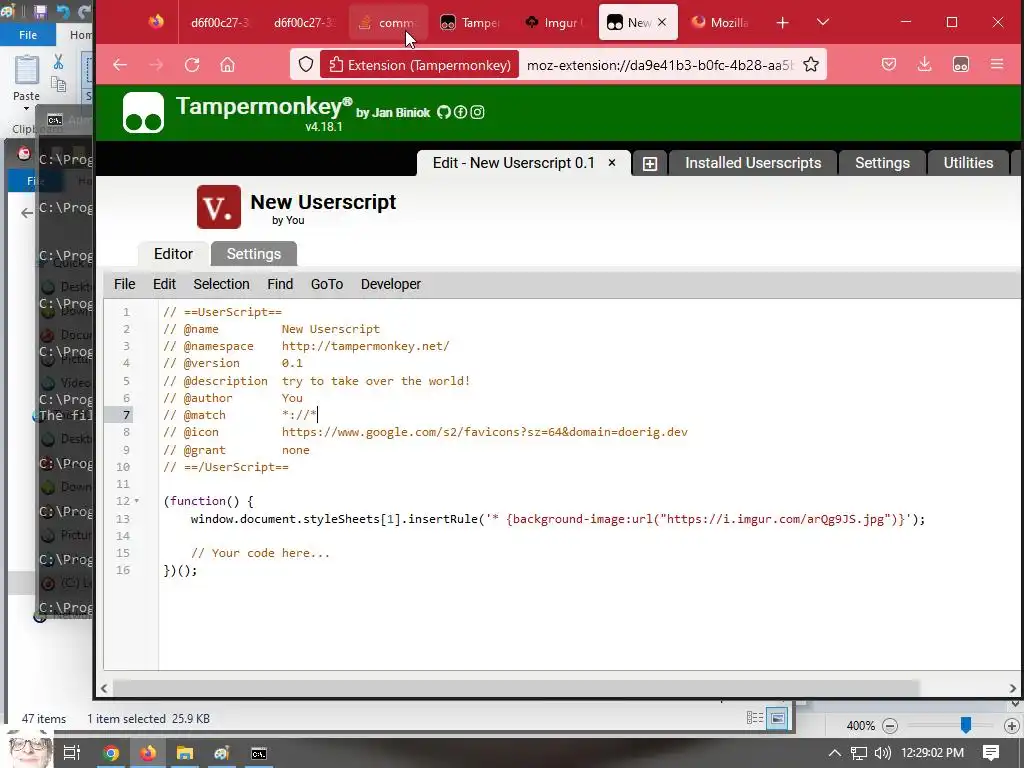Open the editor Edit menu
Image resolution: width=1024 pixels, height=768 pixels.
(164, 284)
